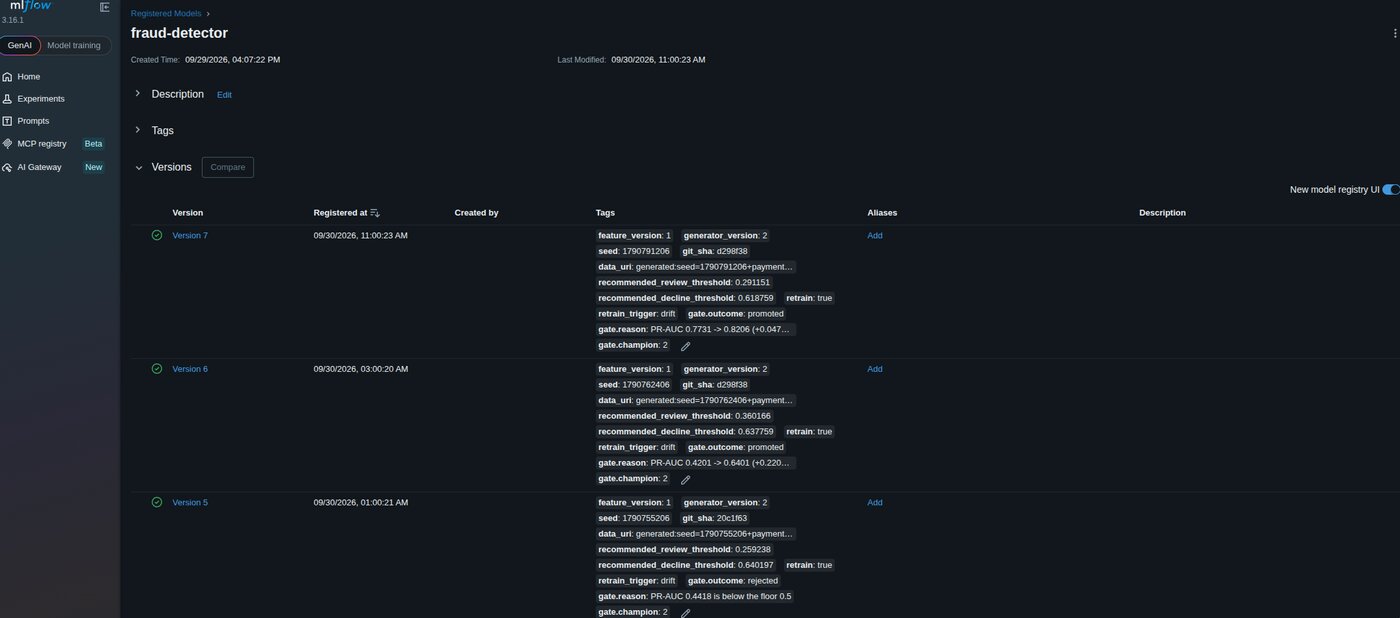Edit tags pencil icon for Version 6

point(685,480)
